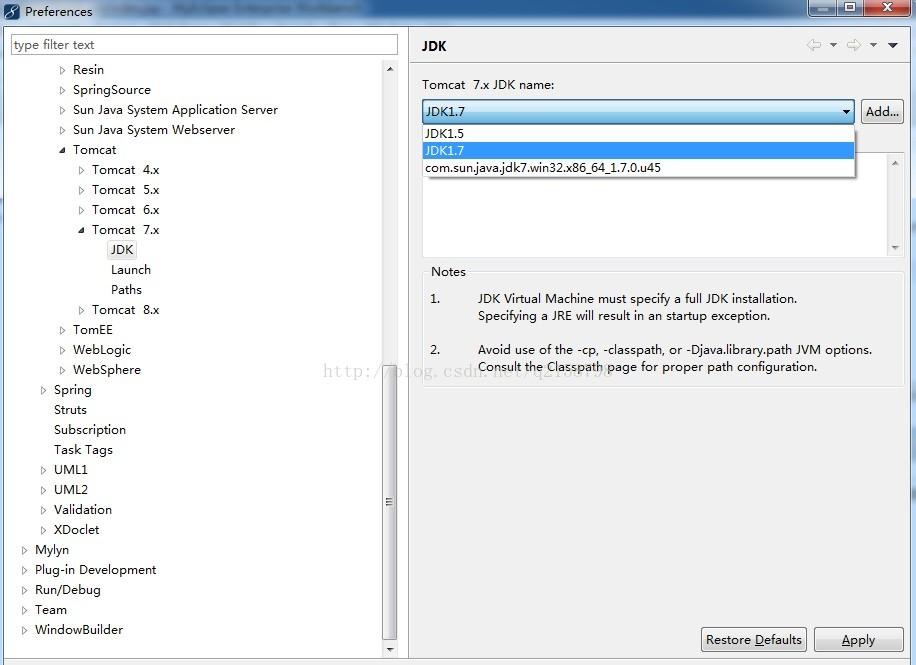Expand the Team node
The image size is (916, 665).
tap(24, 610)
